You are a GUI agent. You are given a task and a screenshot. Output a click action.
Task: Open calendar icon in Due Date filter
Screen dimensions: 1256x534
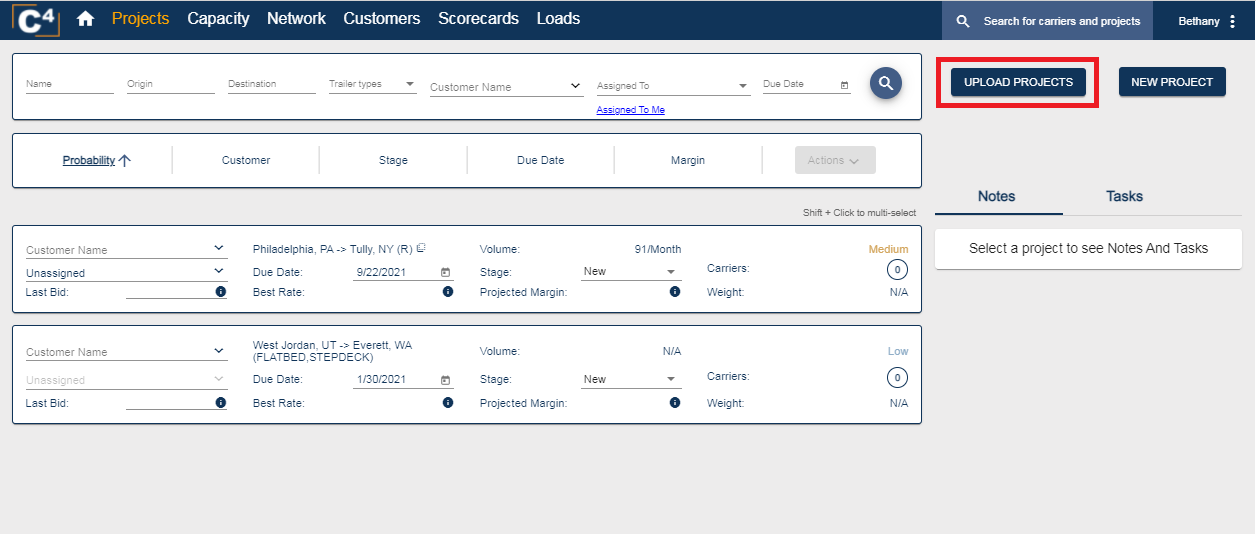(844, 85)
